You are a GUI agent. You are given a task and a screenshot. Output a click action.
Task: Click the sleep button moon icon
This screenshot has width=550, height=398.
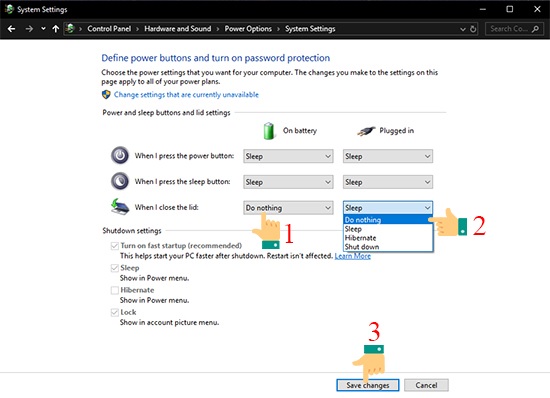120,181
